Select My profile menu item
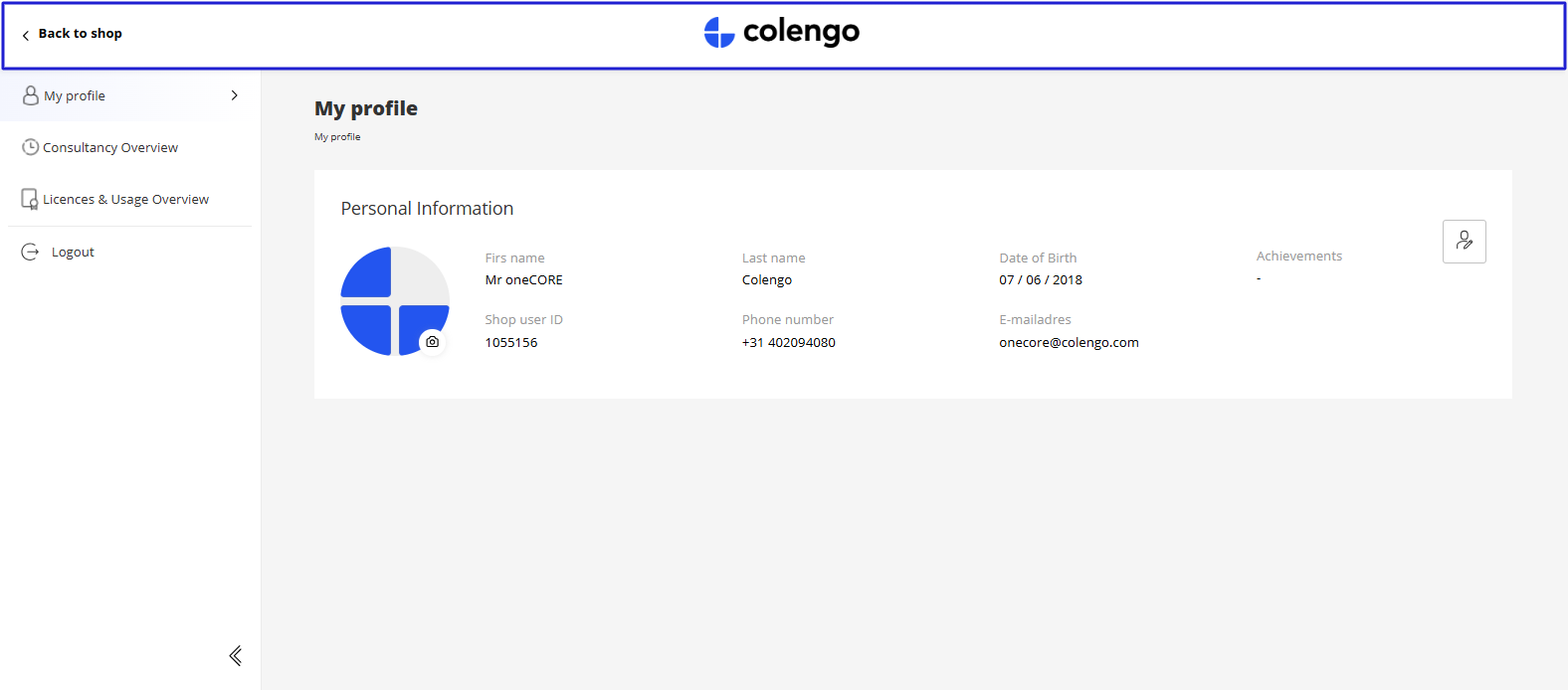This screenshot has width=1568, height=690. [x=75, y=96]
